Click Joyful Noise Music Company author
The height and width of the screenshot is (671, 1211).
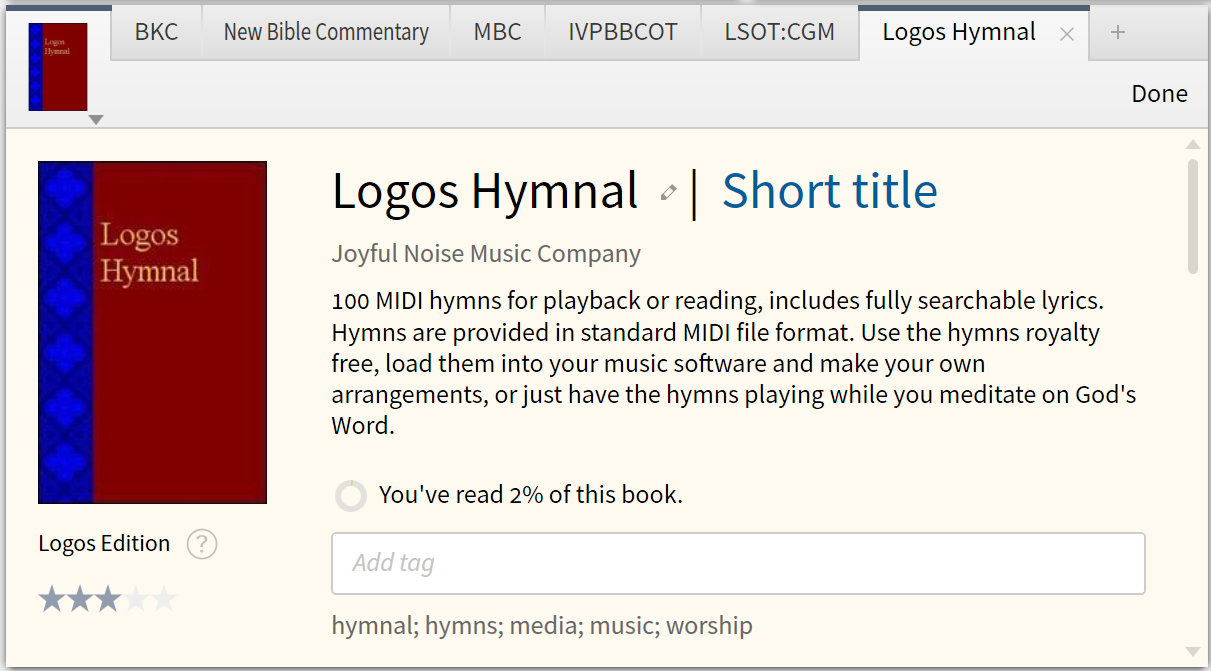click(486, 254)
